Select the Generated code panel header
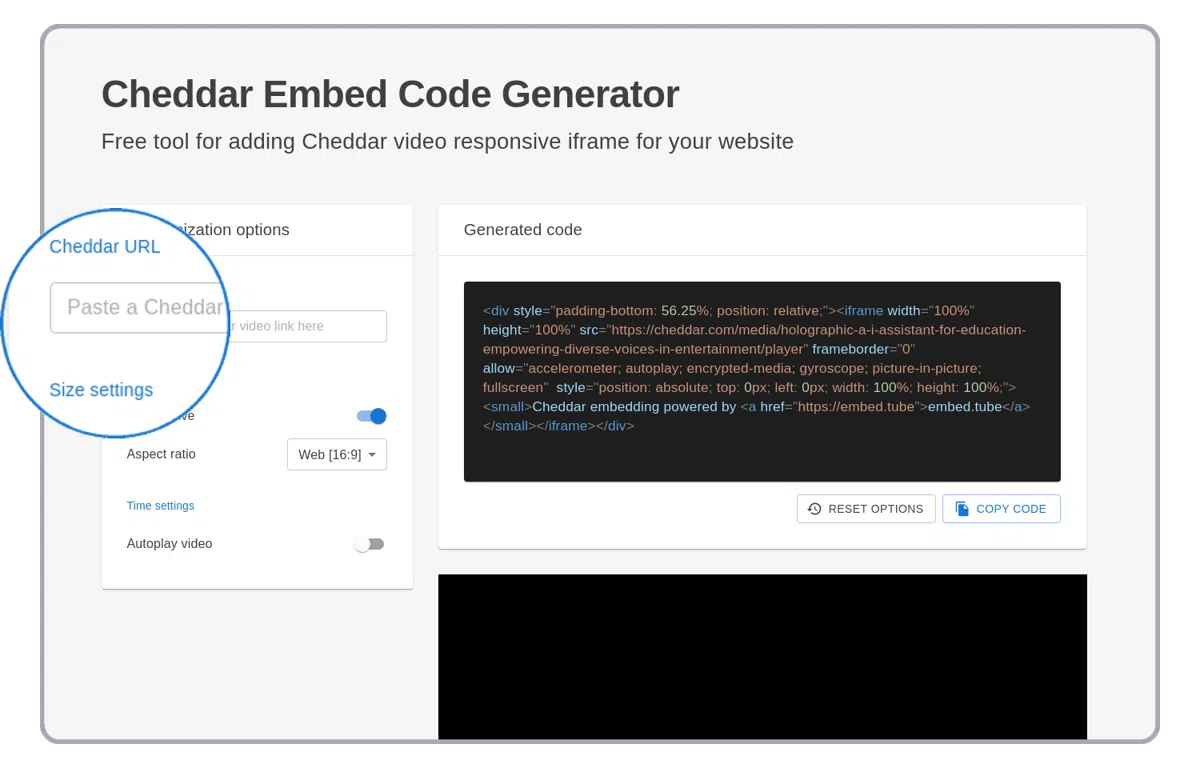This screenshot has height=768, width=1200. 523,230
